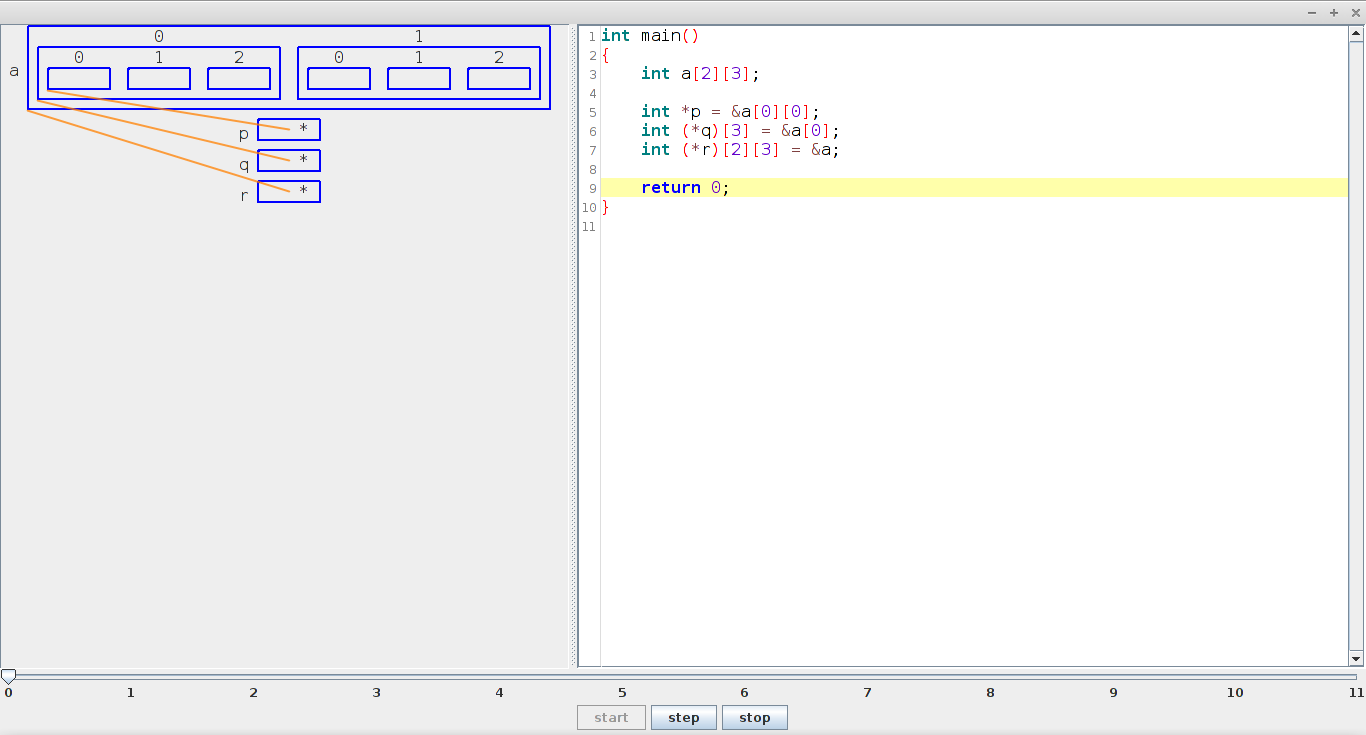Click cell a[1][1] box
The height and width of the screenshot is (735, 1366).
419,78
